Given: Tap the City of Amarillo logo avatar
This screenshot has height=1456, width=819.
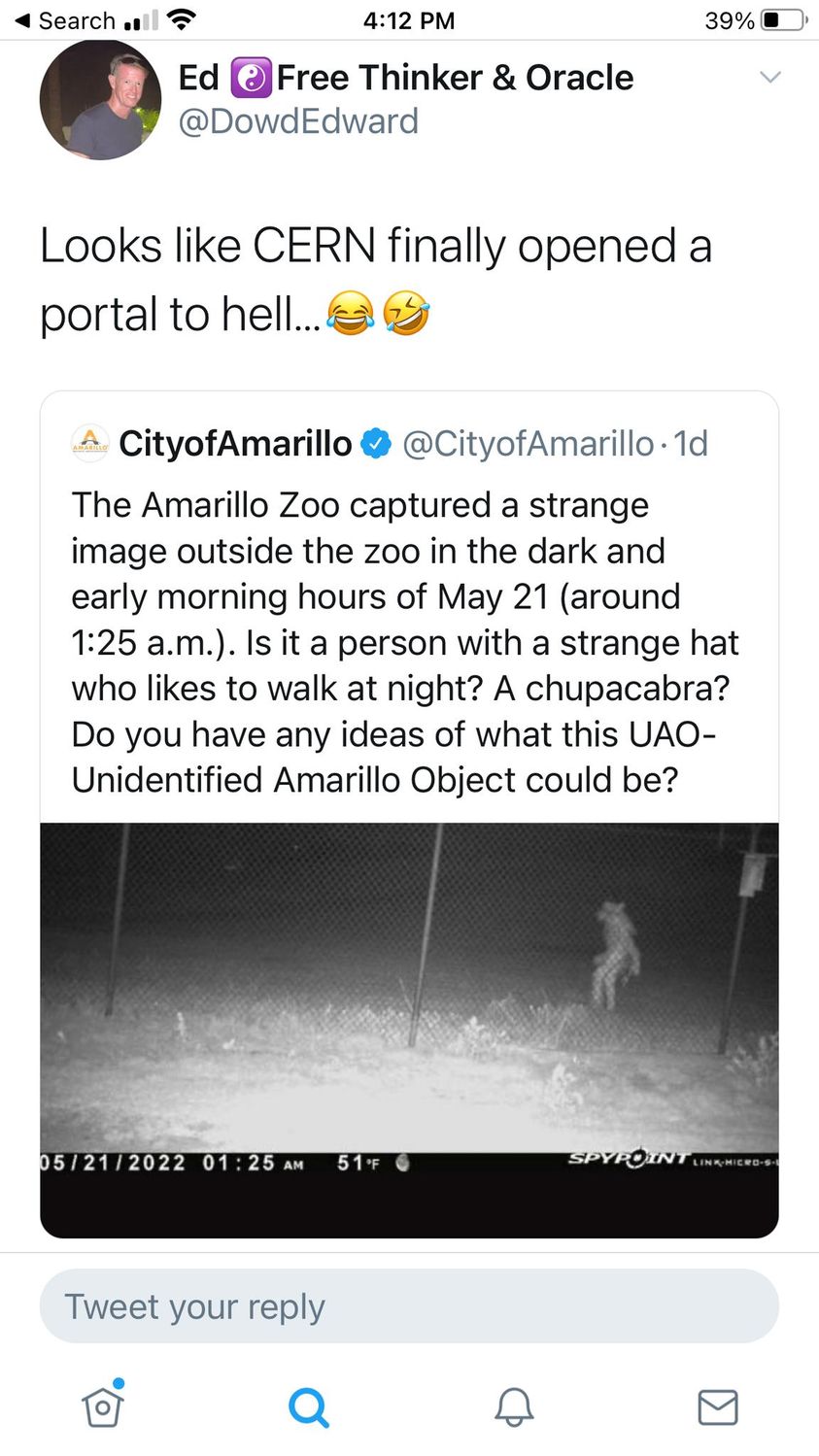Looking at the screenshot, I should click(90, 443).
